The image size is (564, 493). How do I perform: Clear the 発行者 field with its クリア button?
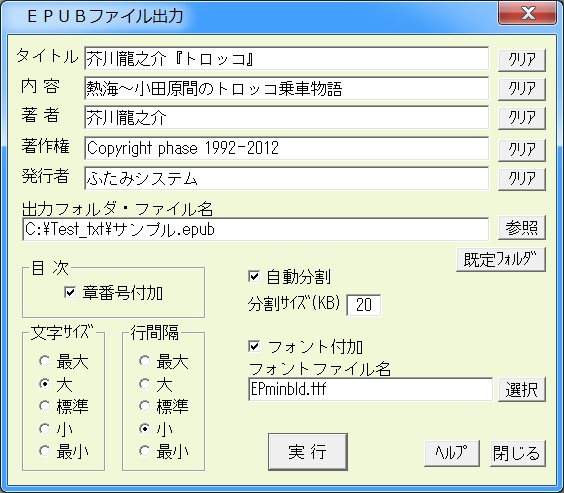pyautogui.click(x=522, y=179)
